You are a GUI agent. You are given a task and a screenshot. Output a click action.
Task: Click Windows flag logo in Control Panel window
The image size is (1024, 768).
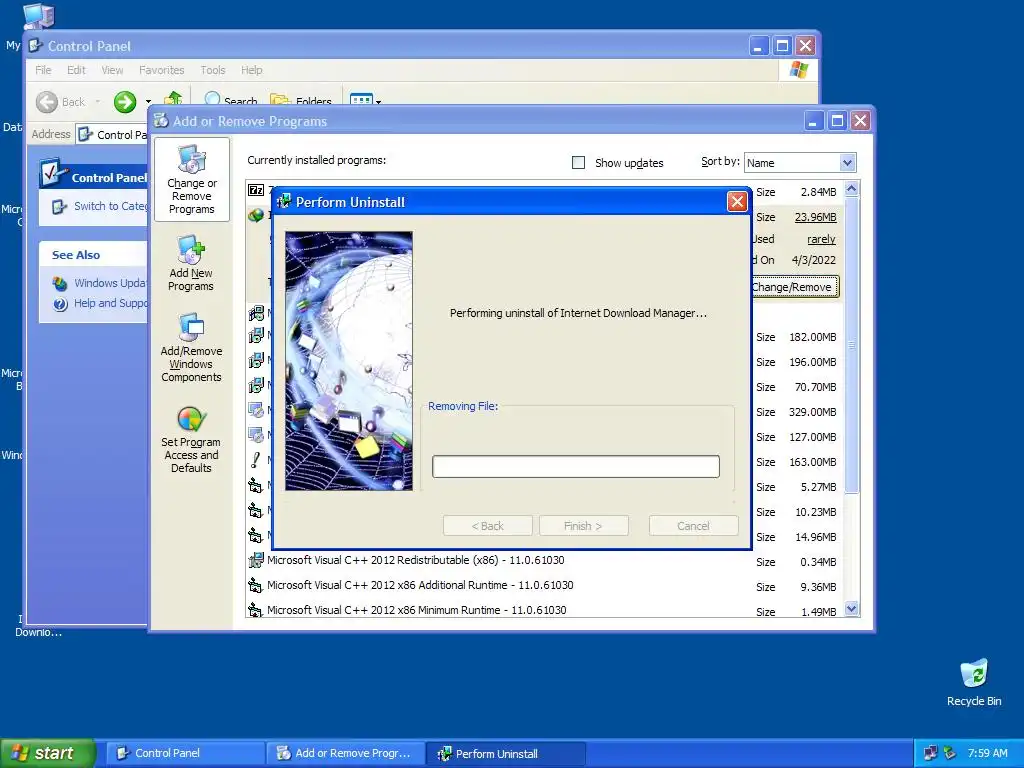[798, 70]
